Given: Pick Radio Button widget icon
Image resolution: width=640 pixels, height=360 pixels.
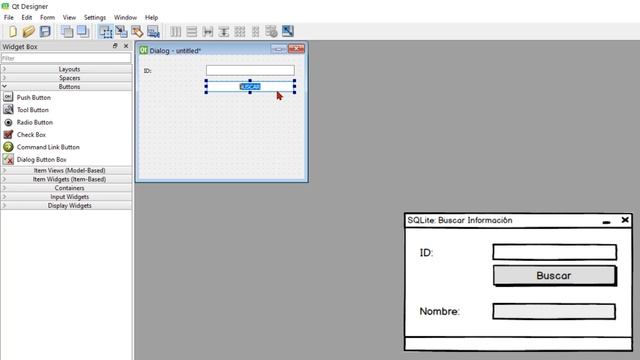Looking at the screenshot, I should coord(8,122).
